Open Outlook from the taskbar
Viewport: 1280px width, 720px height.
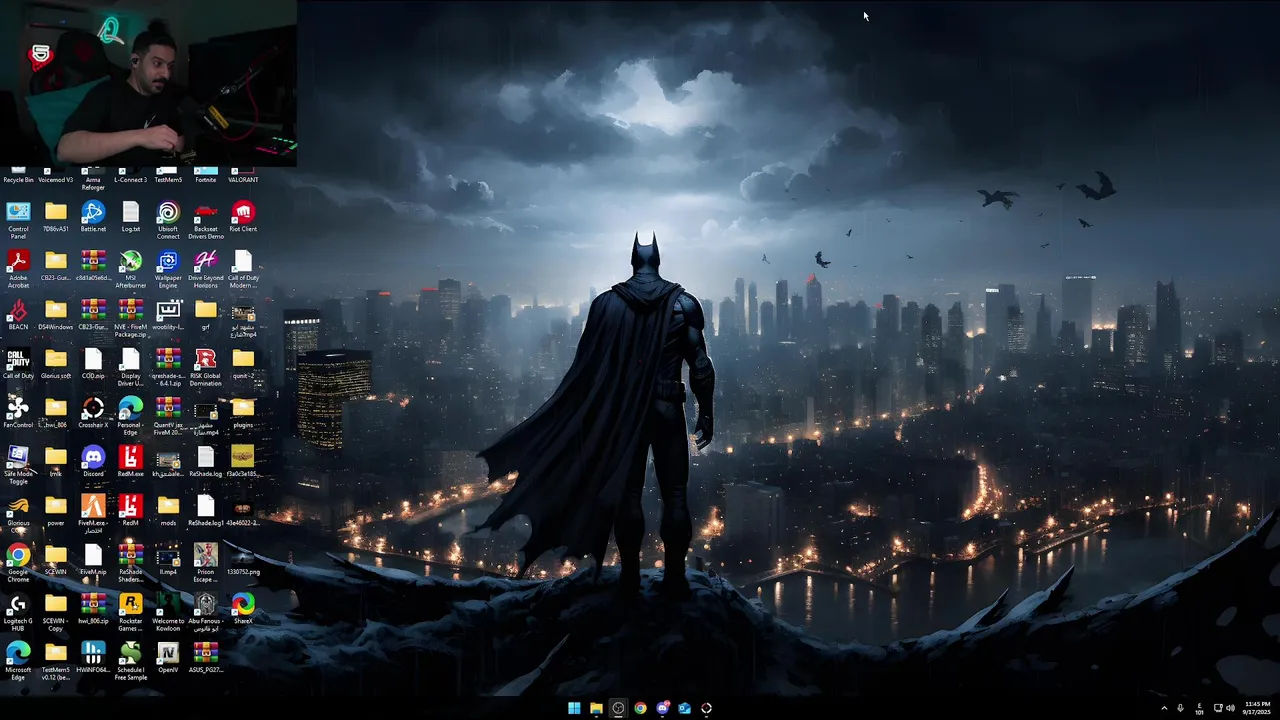tap(684, 708)
